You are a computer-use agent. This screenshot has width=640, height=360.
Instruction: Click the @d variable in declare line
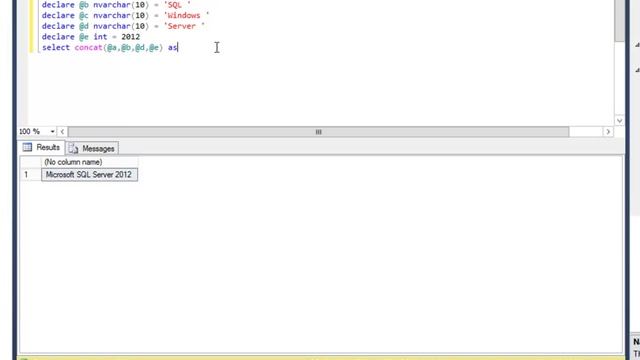(84, 26)
